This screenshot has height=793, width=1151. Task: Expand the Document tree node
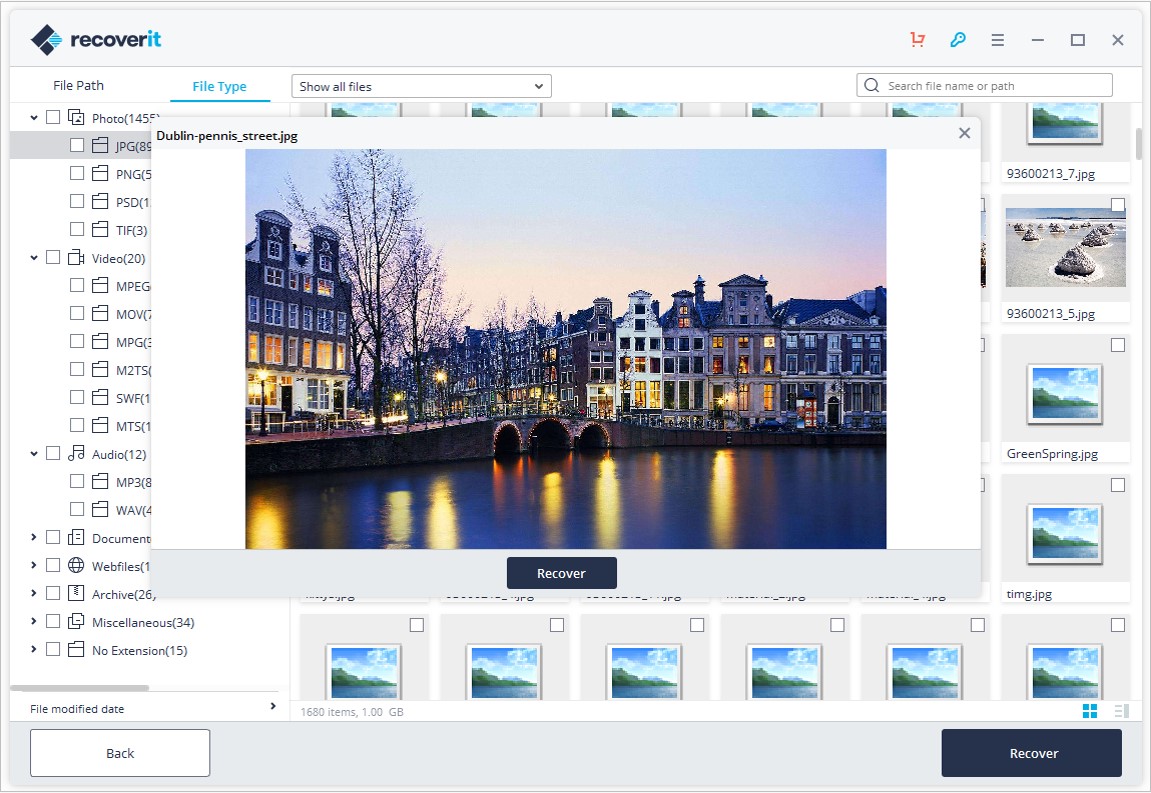(x=34, y=537)
